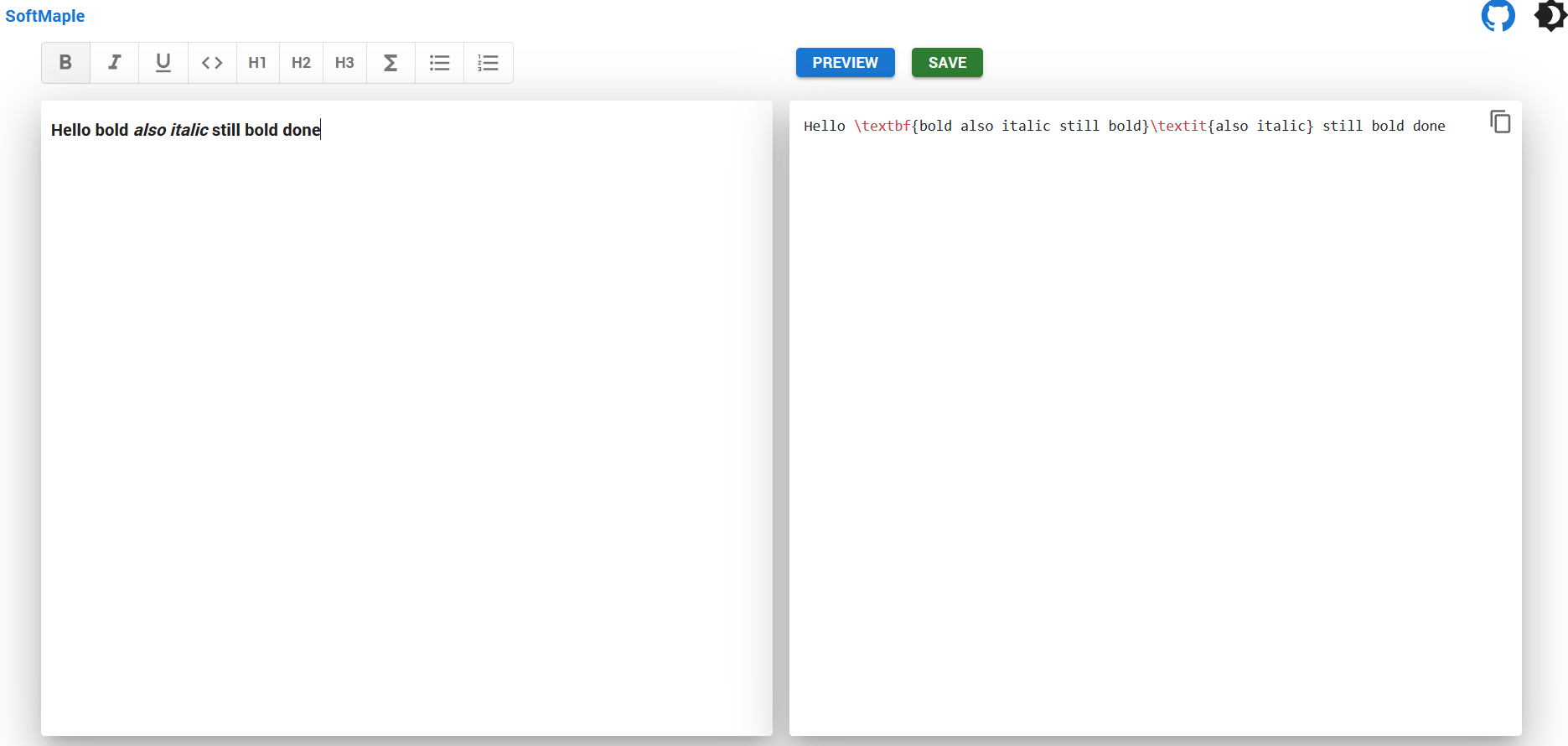This screenshot has height=746, width=1568.
Task: Open the GitHub repository icon
Action: click(x=1498, y=15)
